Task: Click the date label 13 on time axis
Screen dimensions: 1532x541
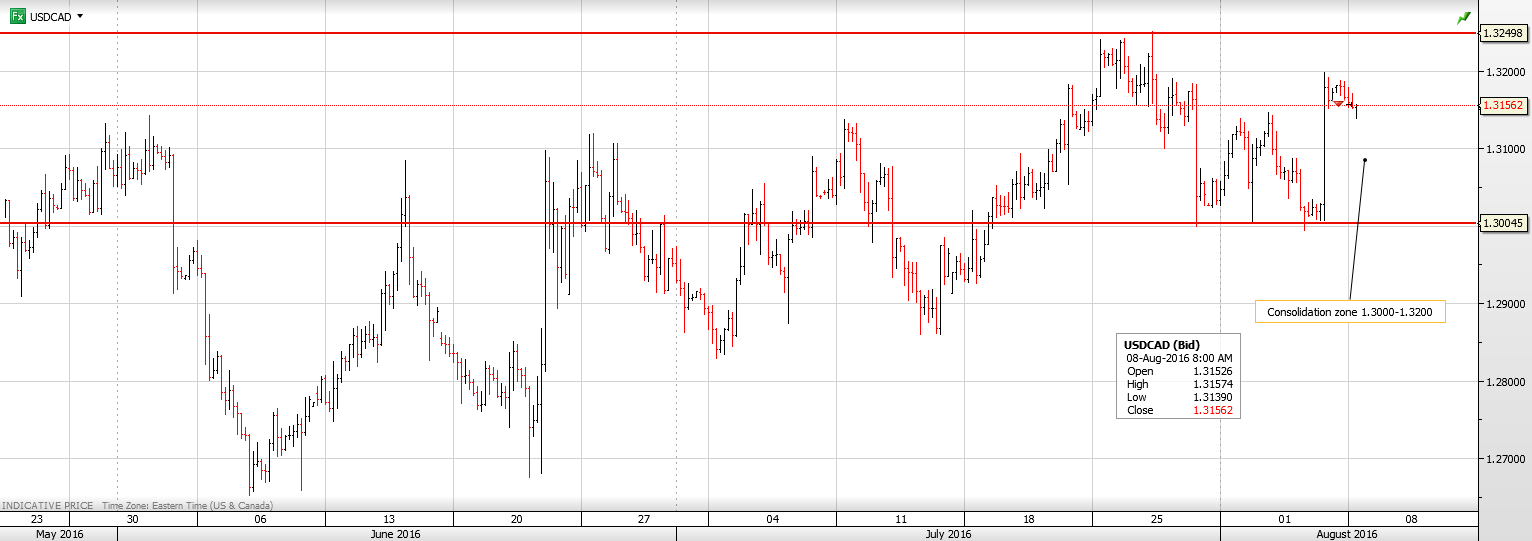Action: pos(389,520)
